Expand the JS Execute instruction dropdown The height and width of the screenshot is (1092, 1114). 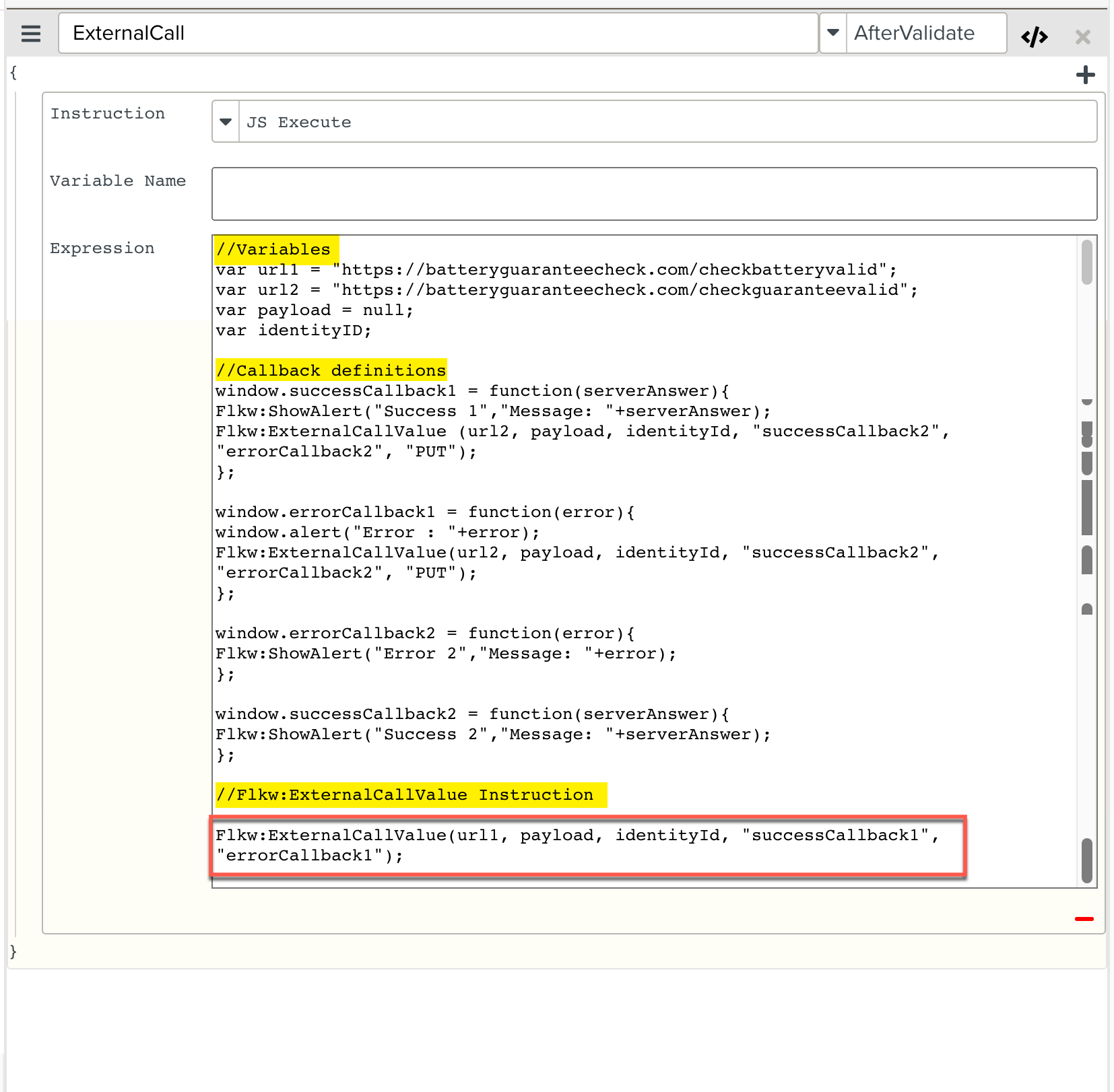click(x=226, y=122)
